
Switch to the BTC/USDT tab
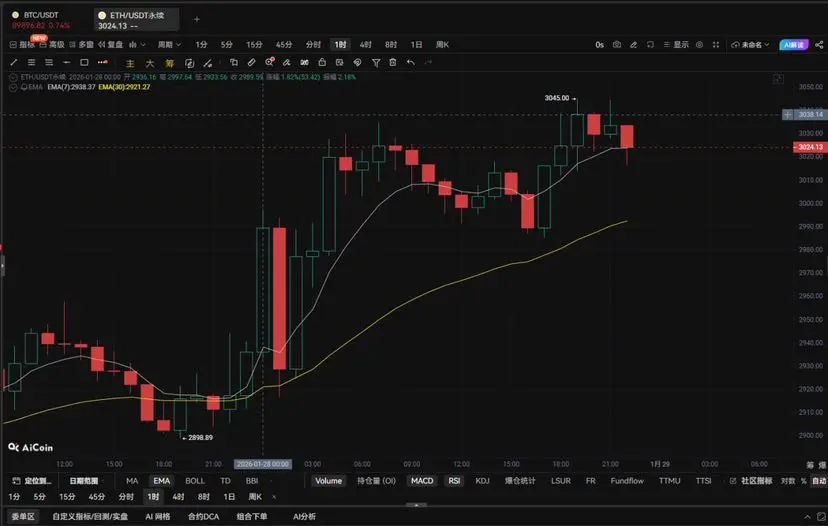point(41,20)
